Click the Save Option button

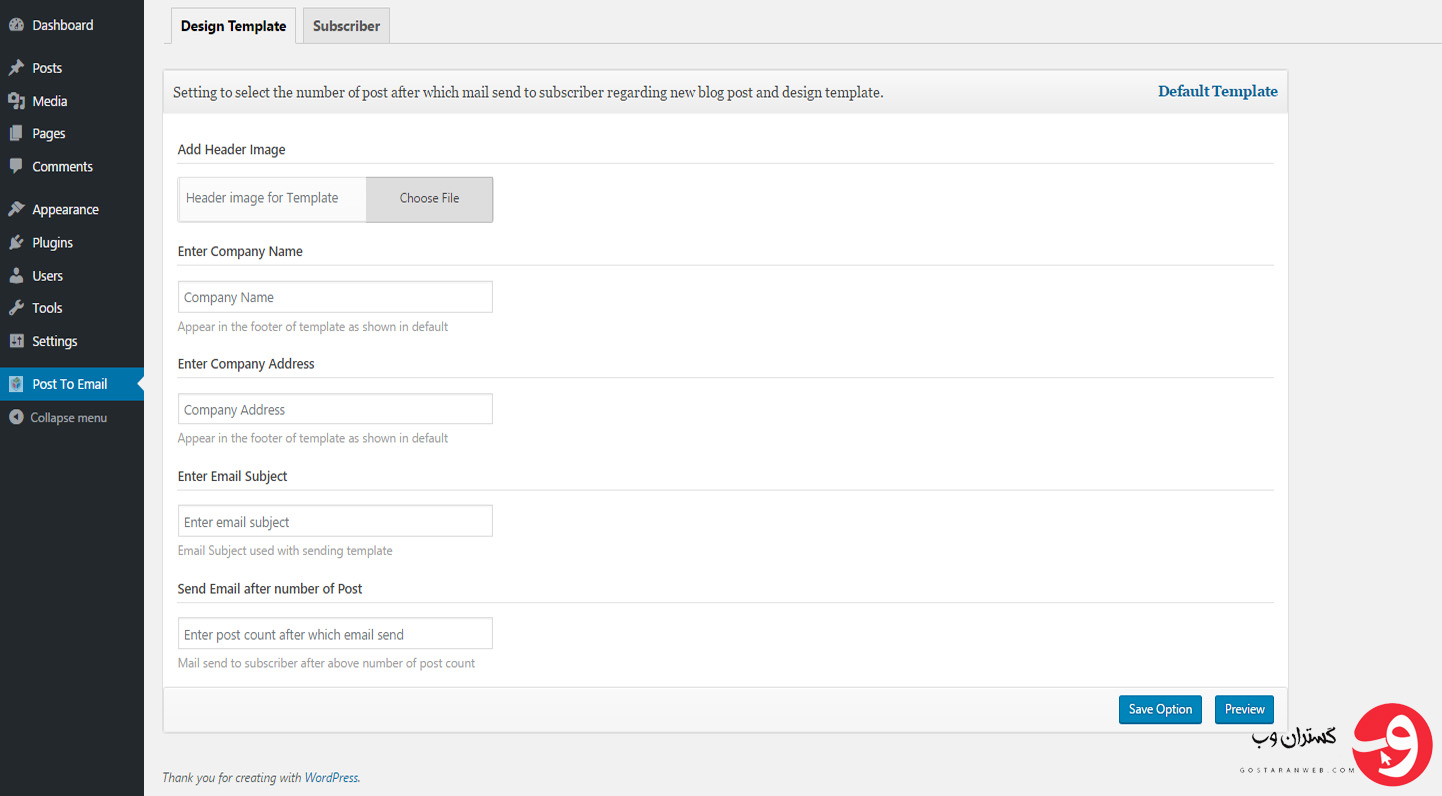(1160, 709)
